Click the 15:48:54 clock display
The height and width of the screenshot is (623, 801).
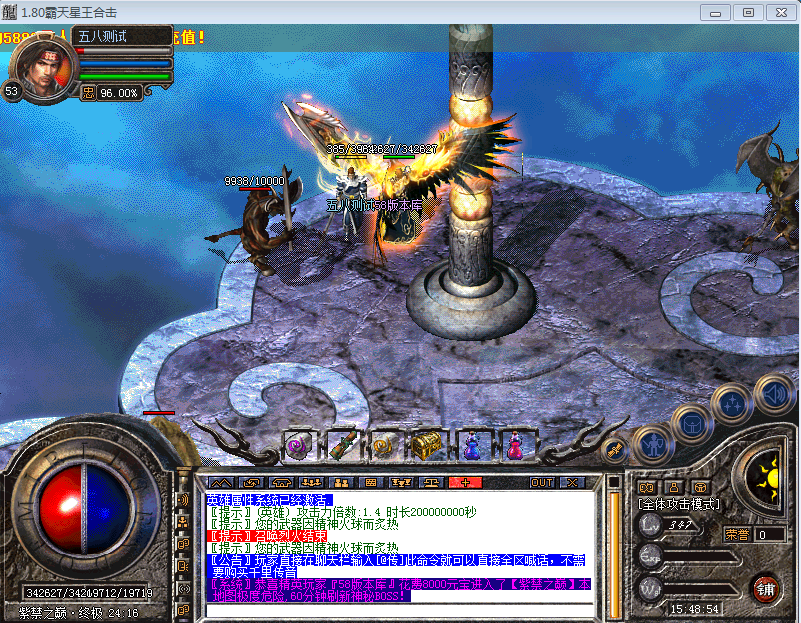pyautogui.click(x=695, y=609)
